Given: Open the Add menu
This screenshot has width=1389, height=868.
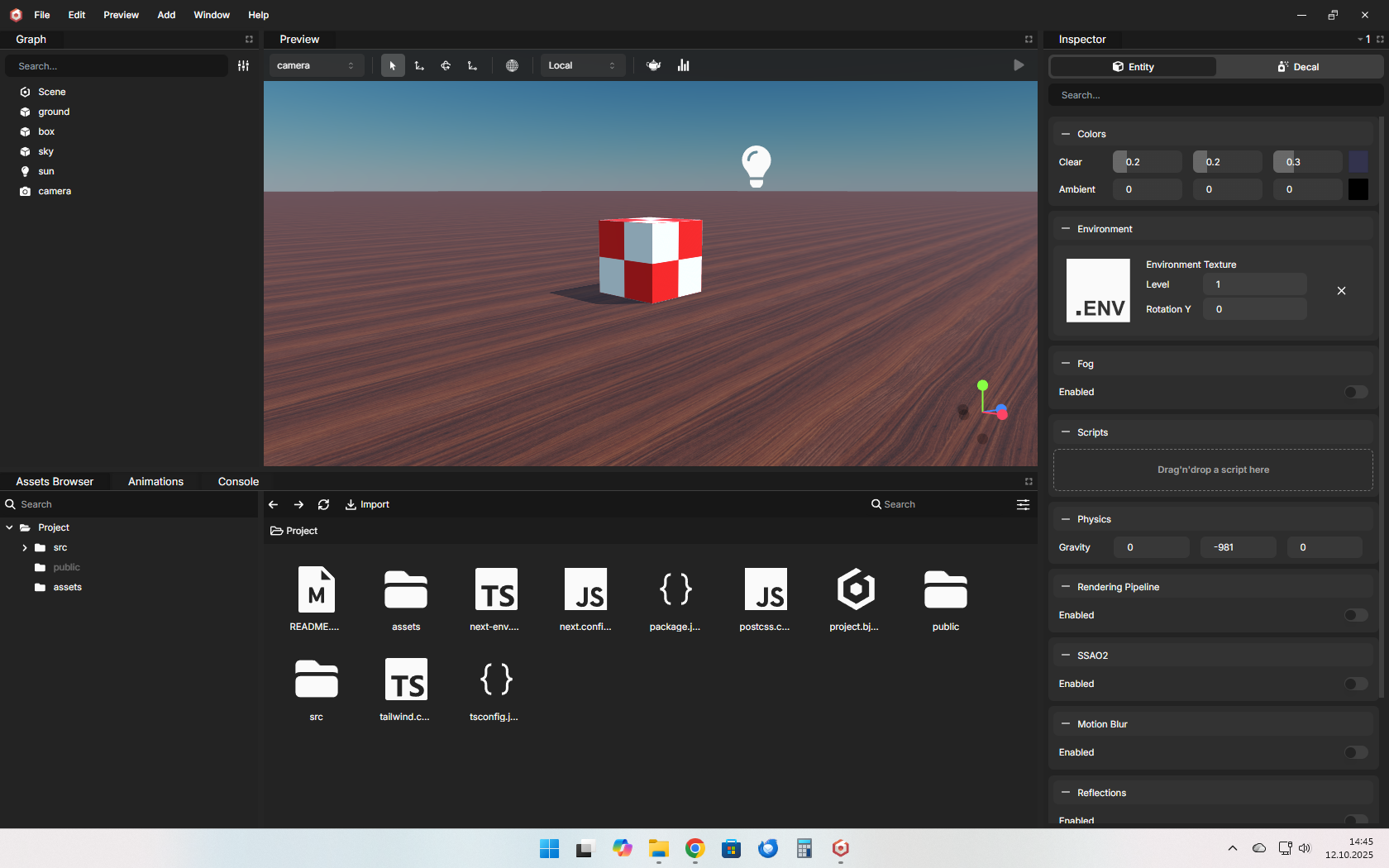Looking at the screenshot, I should pos(166,15).
